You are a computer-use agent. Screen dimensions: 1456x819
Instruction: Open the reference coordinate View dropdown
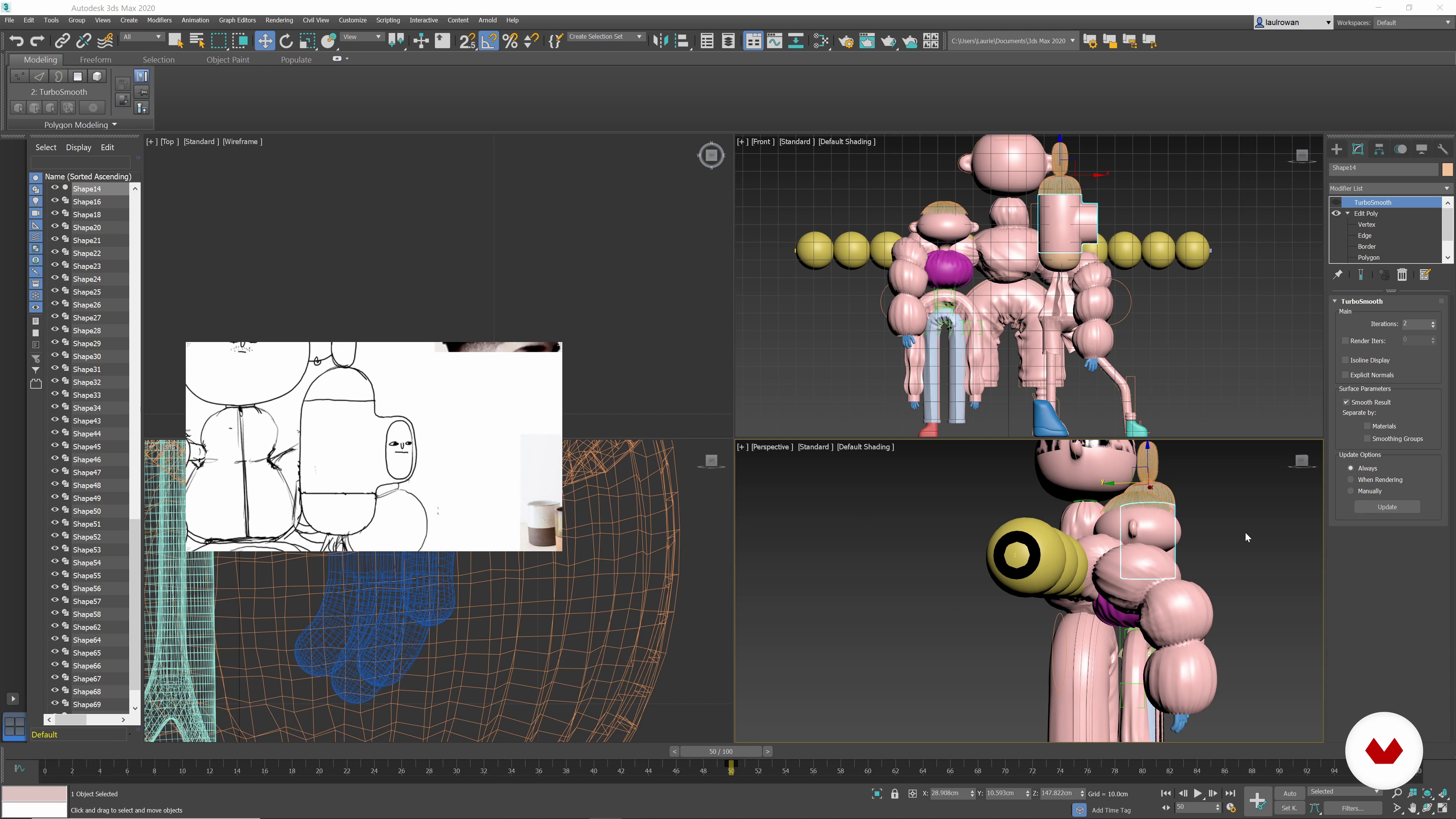point(362,37)
